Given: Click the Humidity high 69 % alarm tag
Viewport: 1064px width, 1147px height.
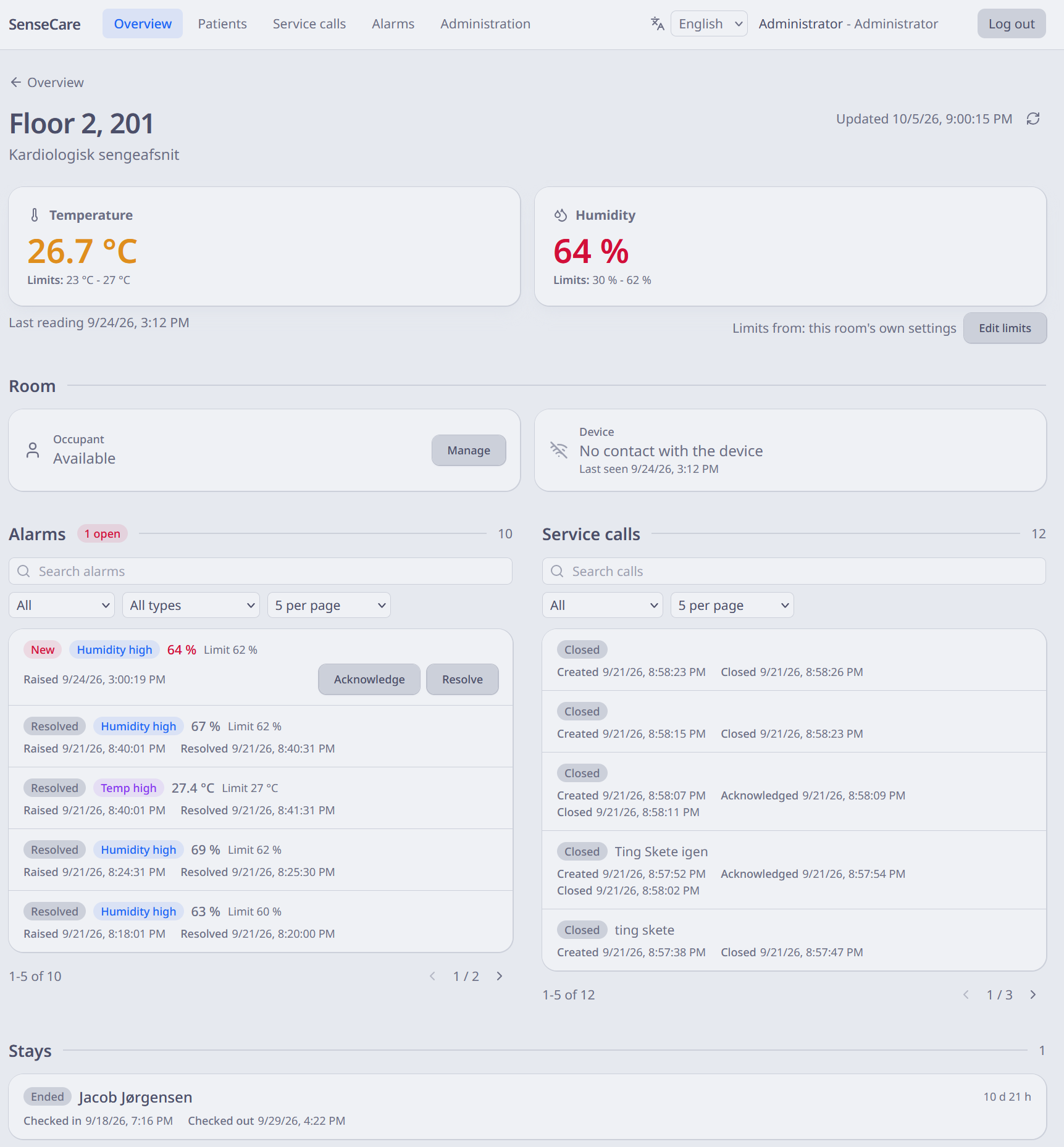Looking at the screenshot, I should pyautogui.click(x=138, y=849).
